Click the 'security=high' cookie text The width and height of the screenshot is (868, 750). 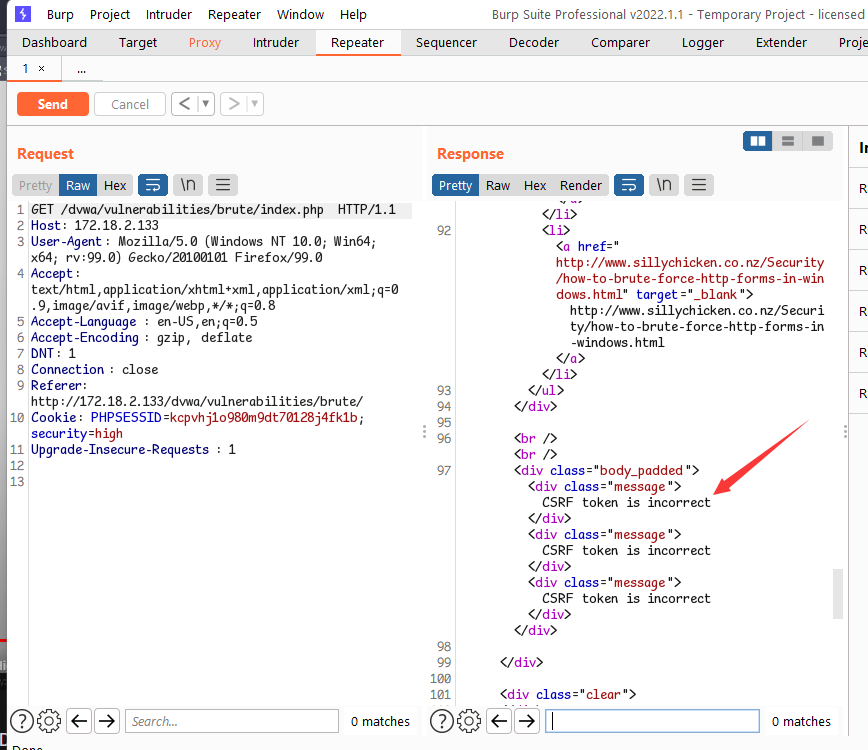coord(77,433)
